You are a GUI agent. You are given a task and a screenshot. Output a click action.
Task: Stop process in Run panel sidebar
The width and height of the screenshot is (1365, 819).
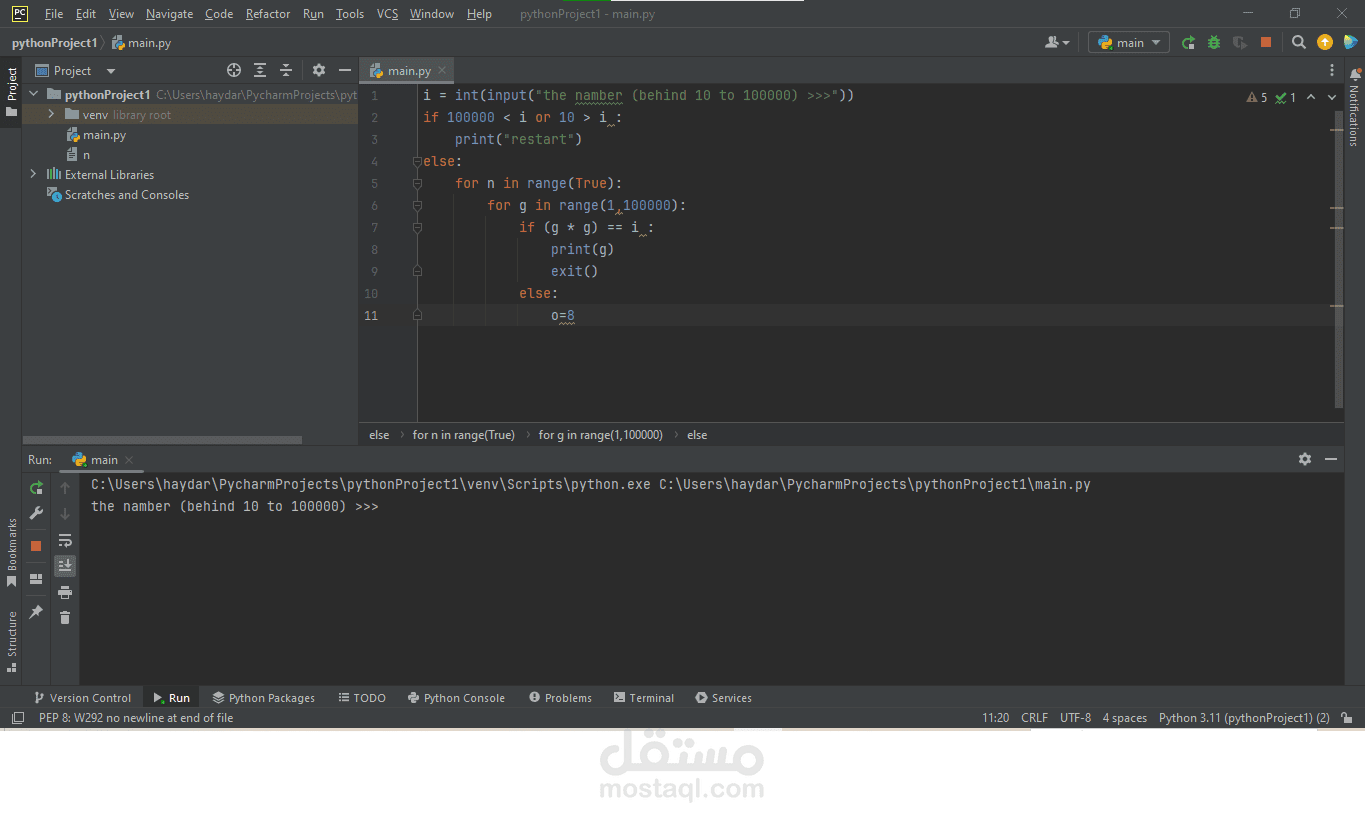tap(36, 546)
